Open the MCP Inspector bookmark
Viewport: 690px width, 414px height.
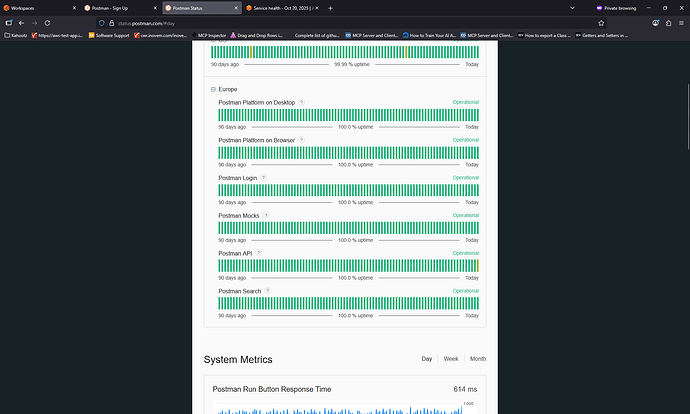pyautogui.click(x=209, y=36)
